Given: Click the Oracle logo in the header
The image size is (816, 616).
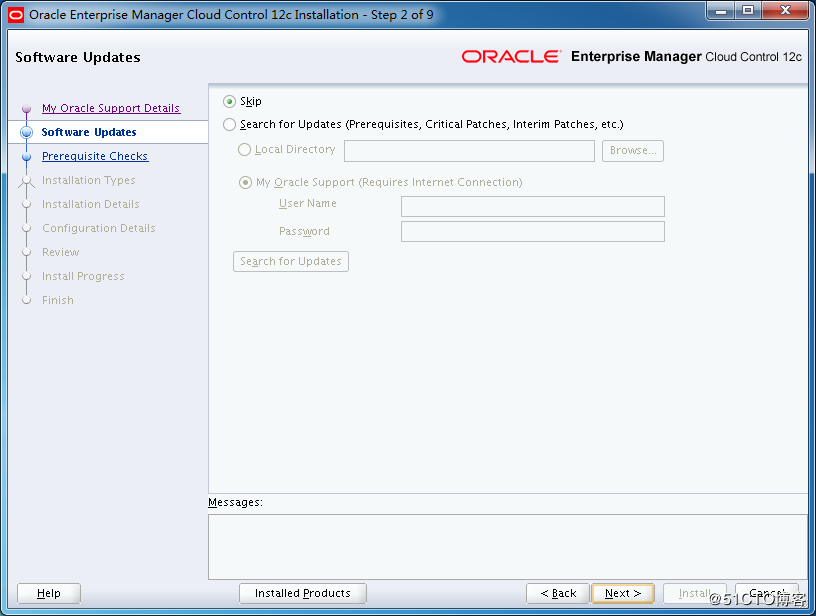Looking at the screenshot, I should pos(511,57).
